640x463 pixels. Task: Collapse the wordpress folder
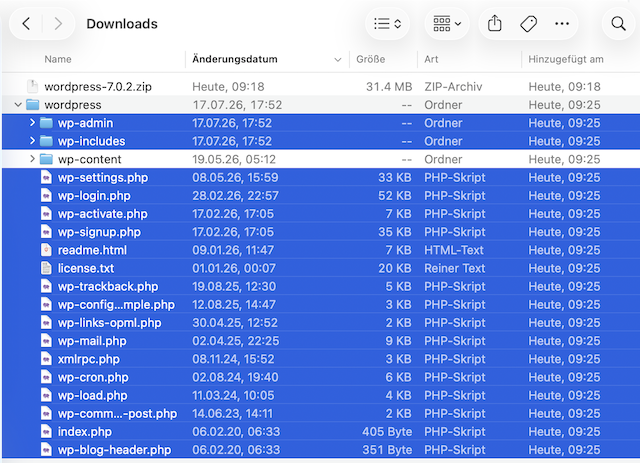pyautogui.click(x=18, y=105)
